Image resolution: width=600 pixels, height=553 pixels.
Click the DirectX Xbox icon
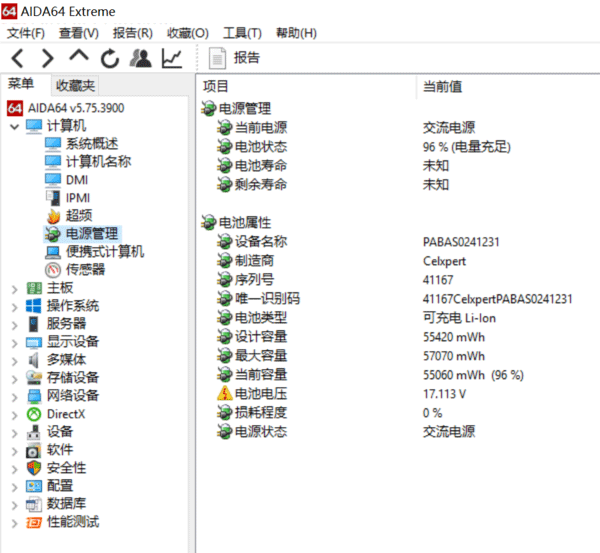34,414
